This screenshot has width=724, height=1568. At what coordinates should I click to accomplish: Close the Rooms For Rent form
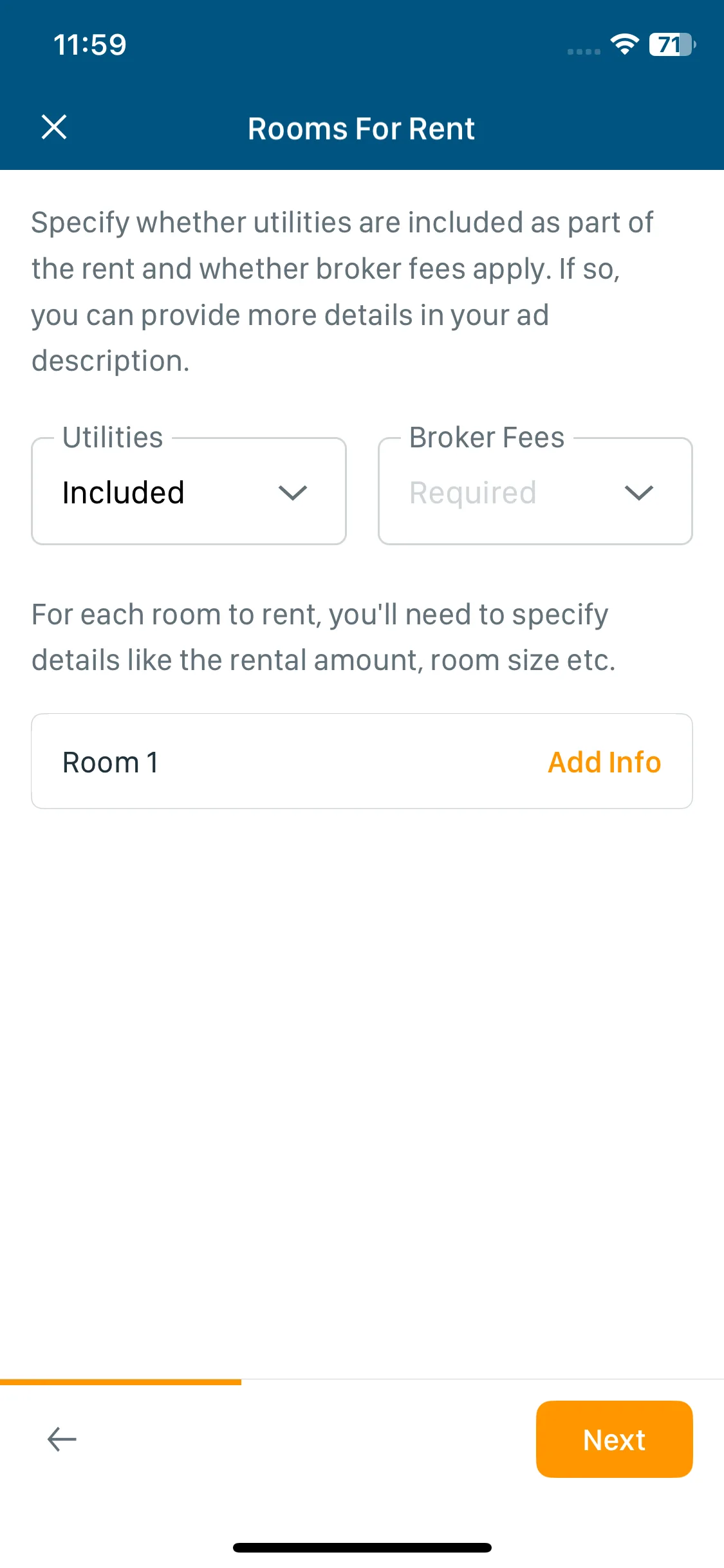(x=54, y=127)
